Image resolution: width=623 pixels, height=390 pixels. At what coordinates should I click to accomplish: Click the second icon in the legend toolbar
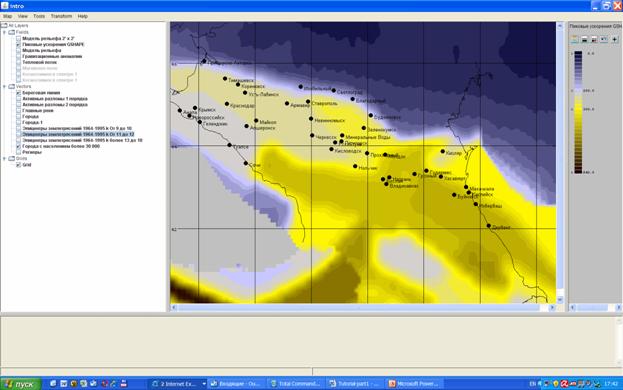[x=584, y=39]
